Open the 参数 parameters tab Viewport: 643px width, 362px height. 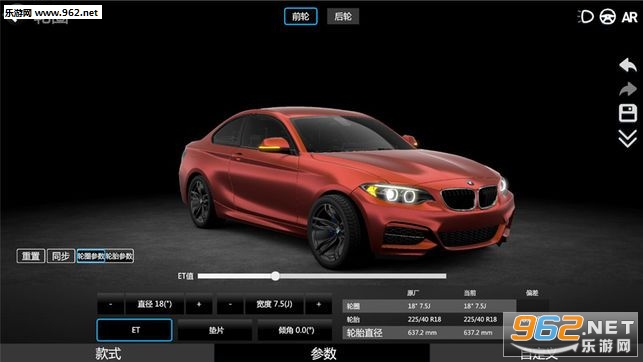pos(323,353)
